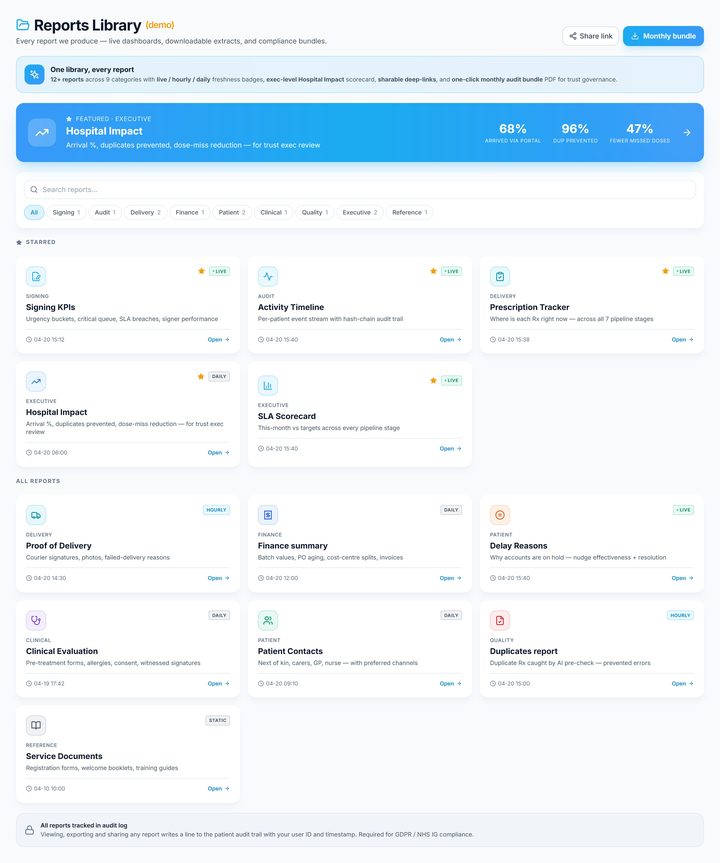Select the All category filter
The image size is (720, 863).
(x=34, y=212)
